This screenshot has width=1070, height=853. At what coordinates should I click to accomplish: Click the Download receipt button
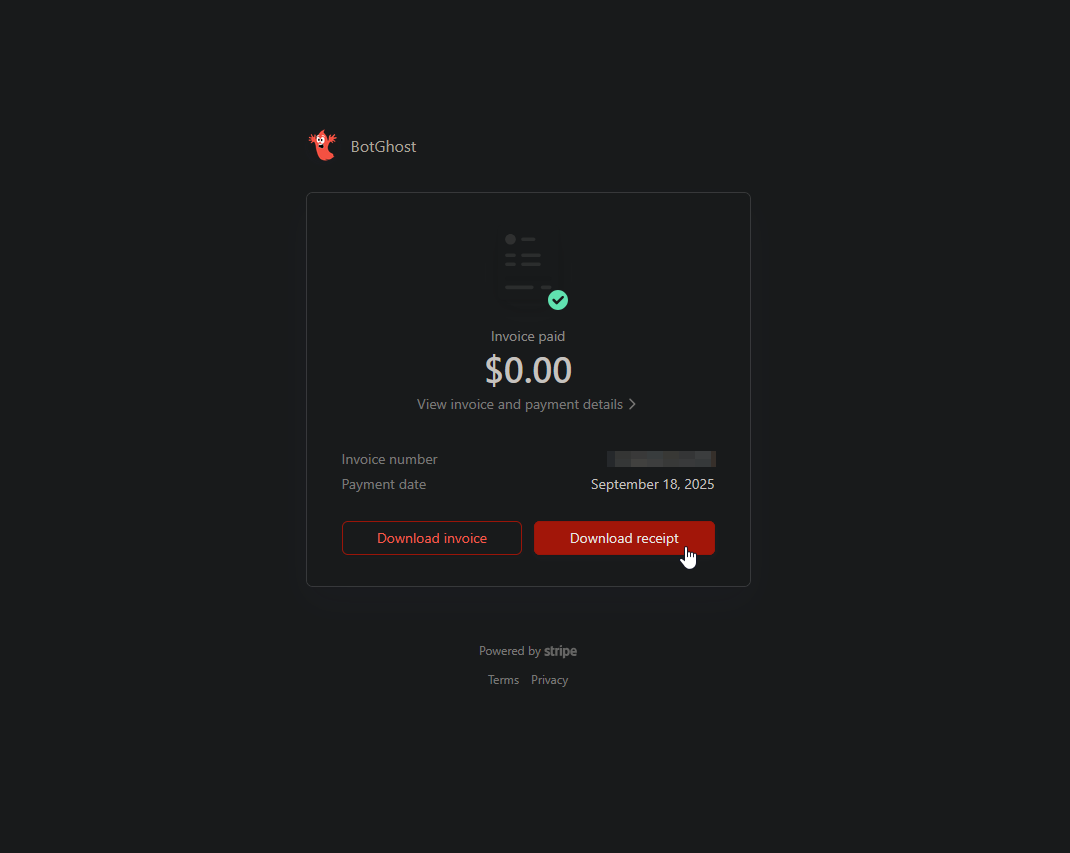click(624, 538)
